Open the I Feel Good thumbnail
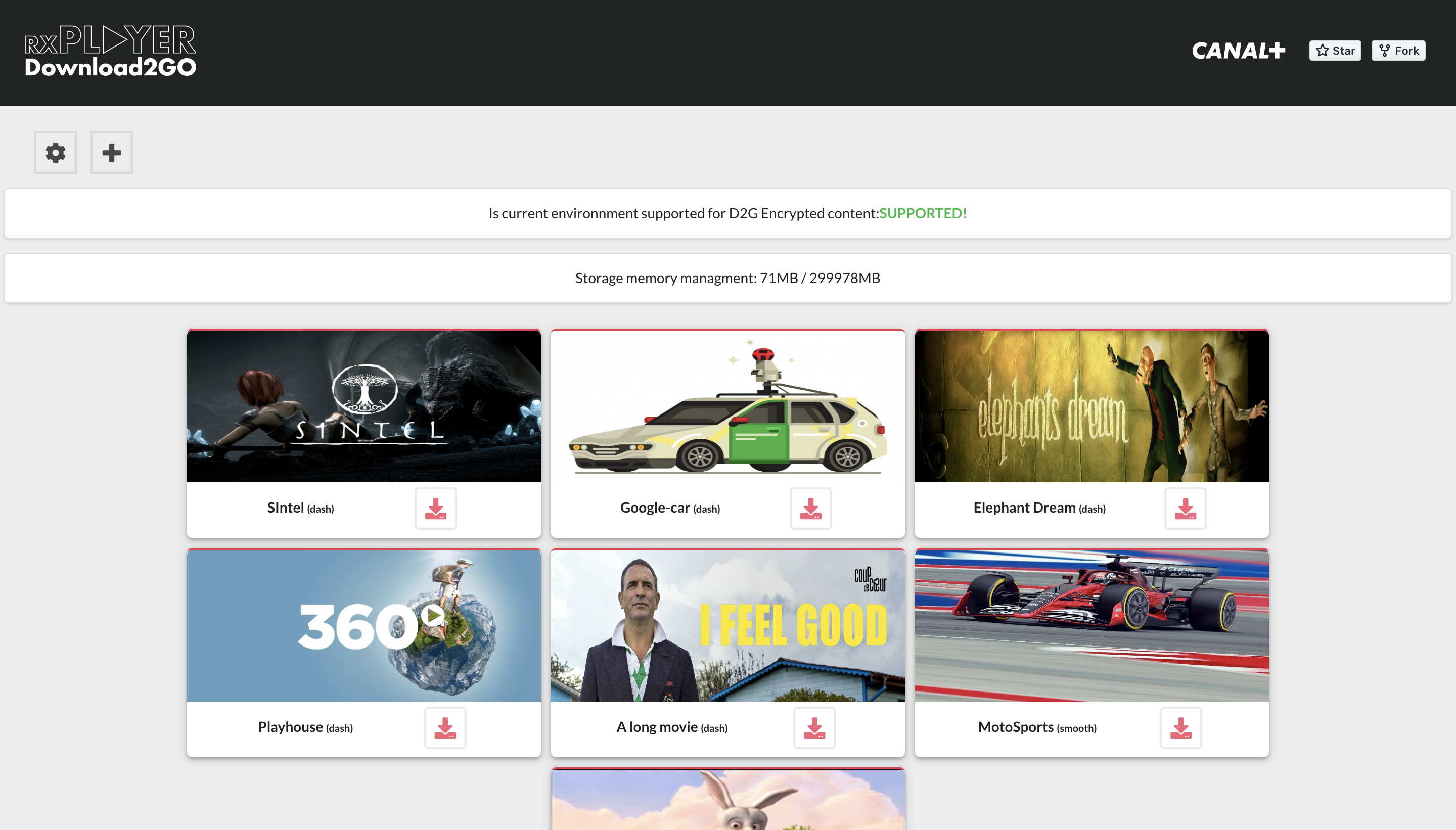This screenshot has height=830, width=1456. point(727,626)
